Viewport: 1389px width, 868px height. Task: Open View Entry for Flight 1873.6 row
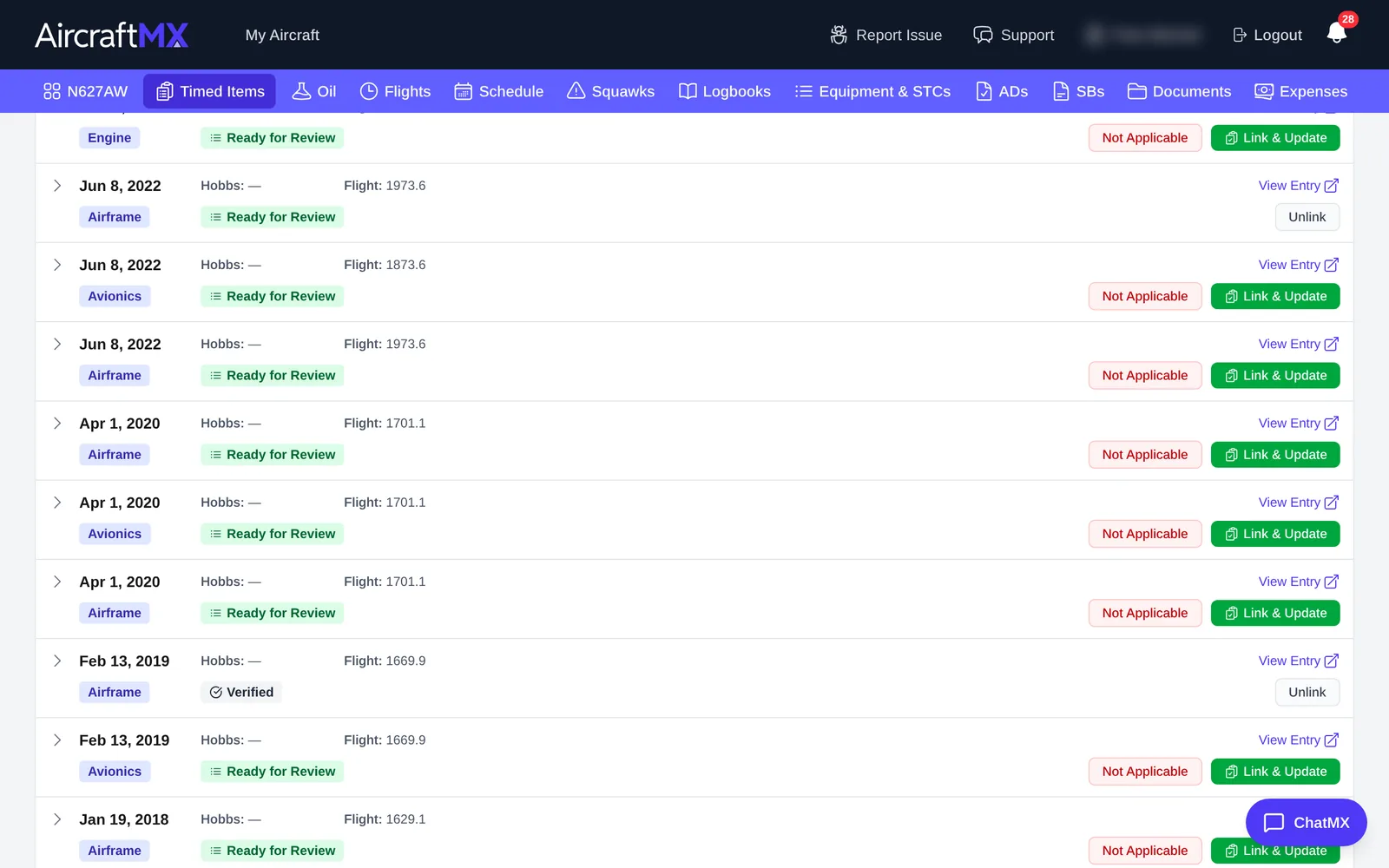[1299, 265]
